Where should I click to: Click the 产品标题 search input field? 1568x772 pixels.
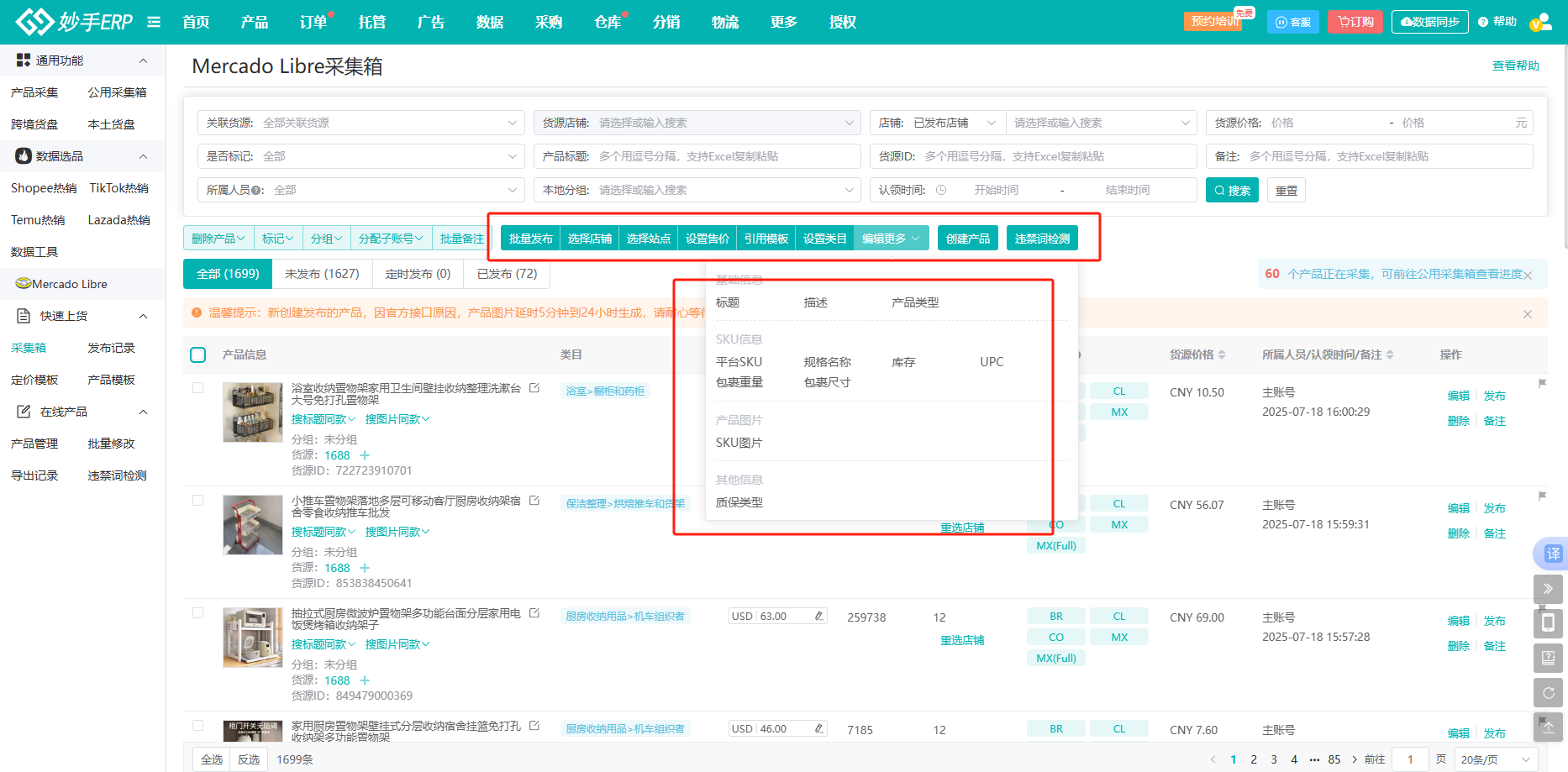pos(723,156)
